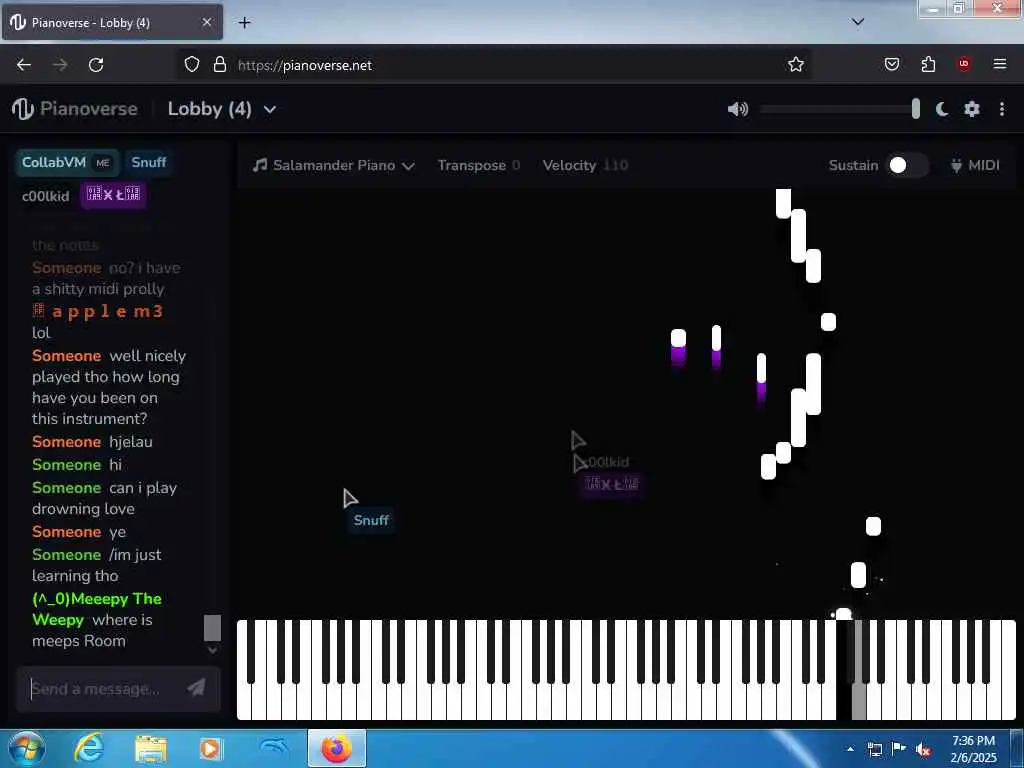Click the muted volume tray icon
The image size is (1024, 768).
[923, 750]
